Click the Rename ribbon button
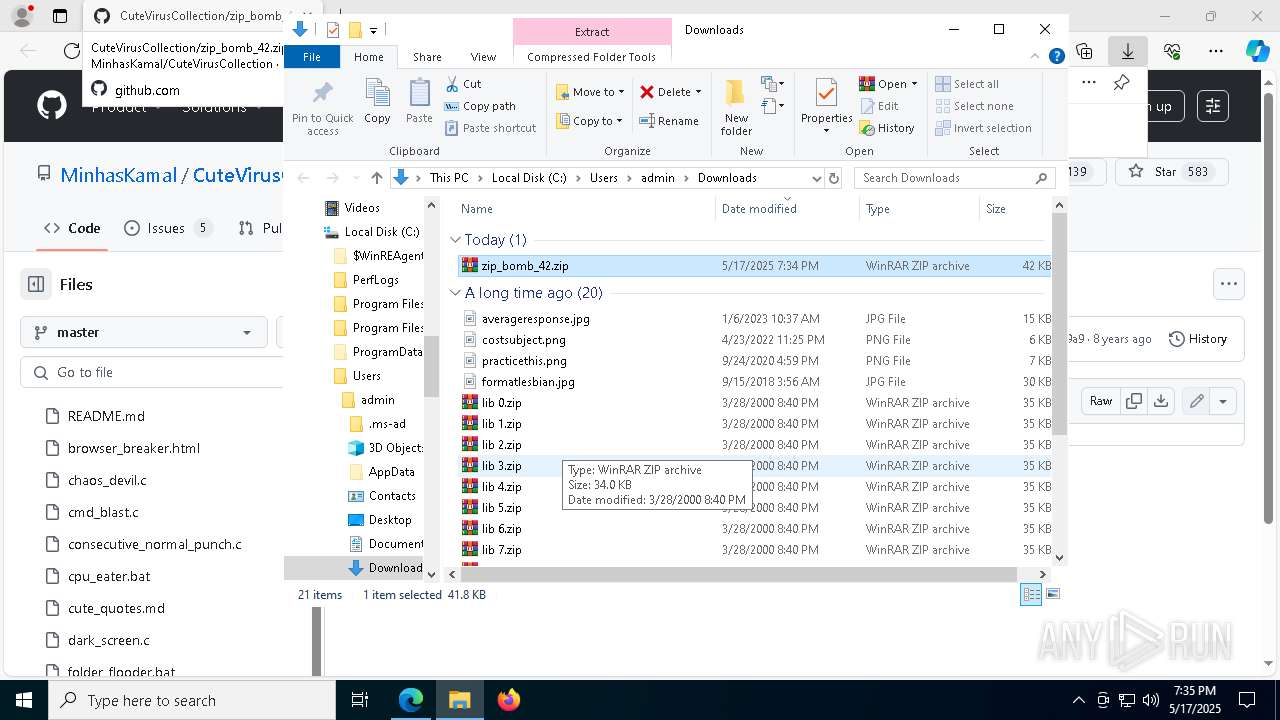 point(669,121)
